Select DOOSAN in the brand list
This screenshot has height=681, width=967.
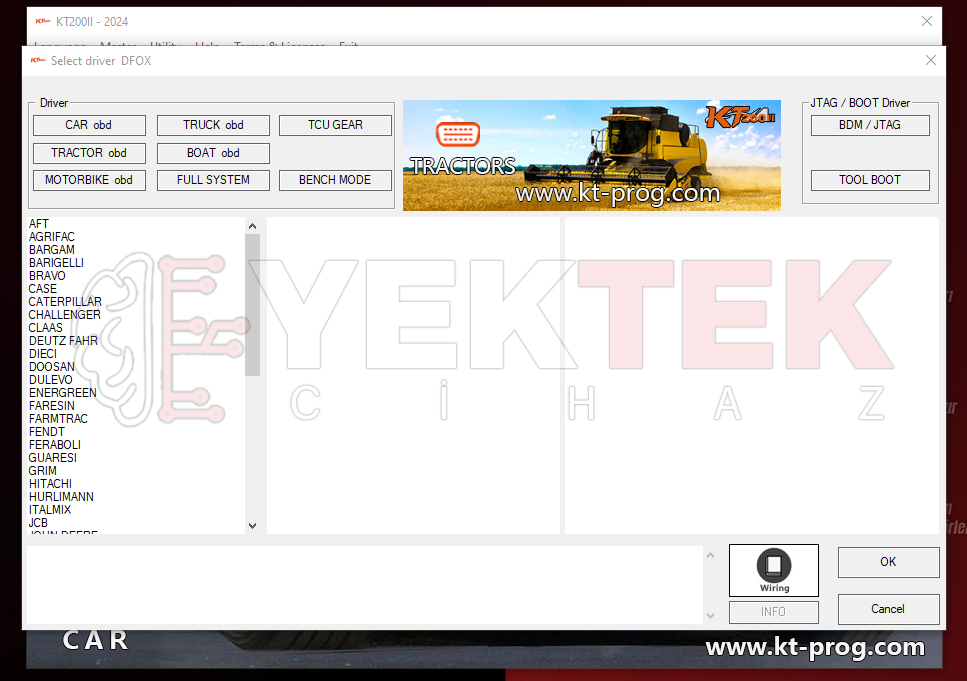point(52,366)
